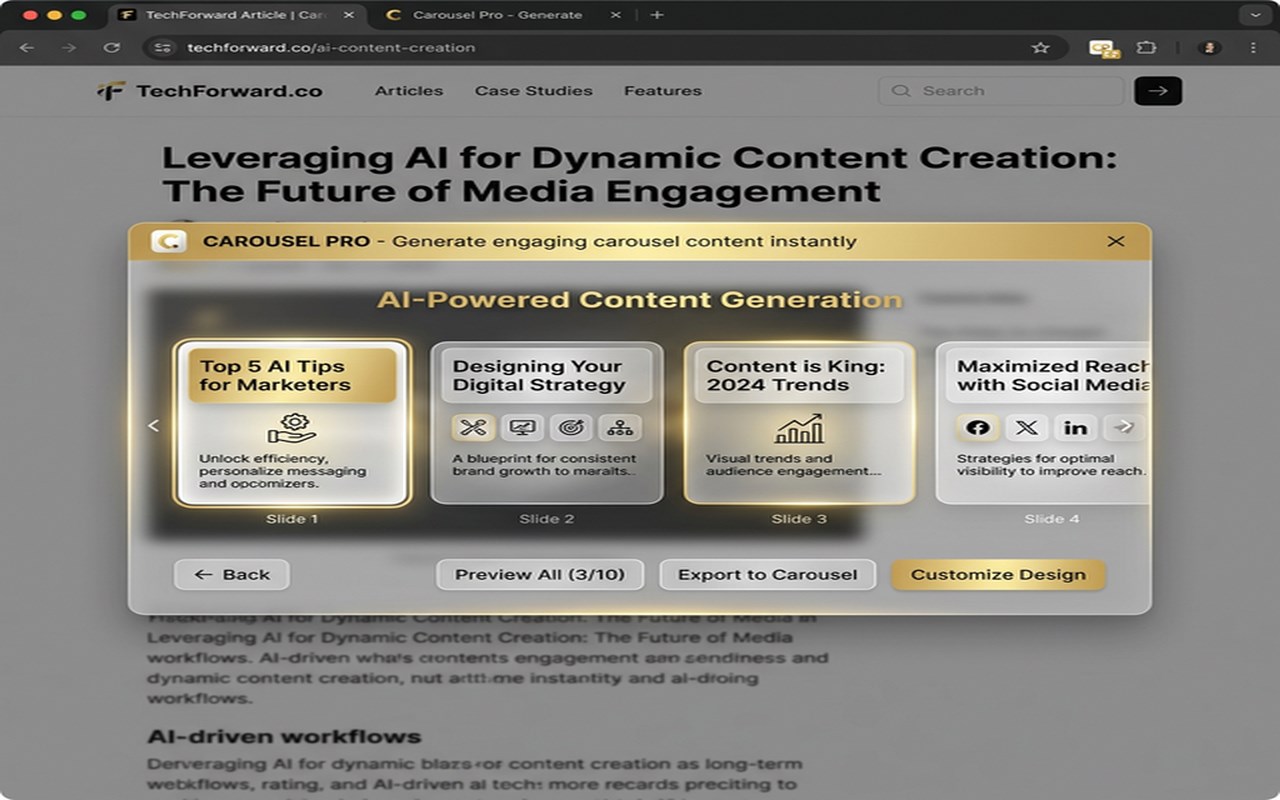This screenshot has width=1280, height=800.
Task: Select the Slide 4 card
Action: (x=1043, y=423)
